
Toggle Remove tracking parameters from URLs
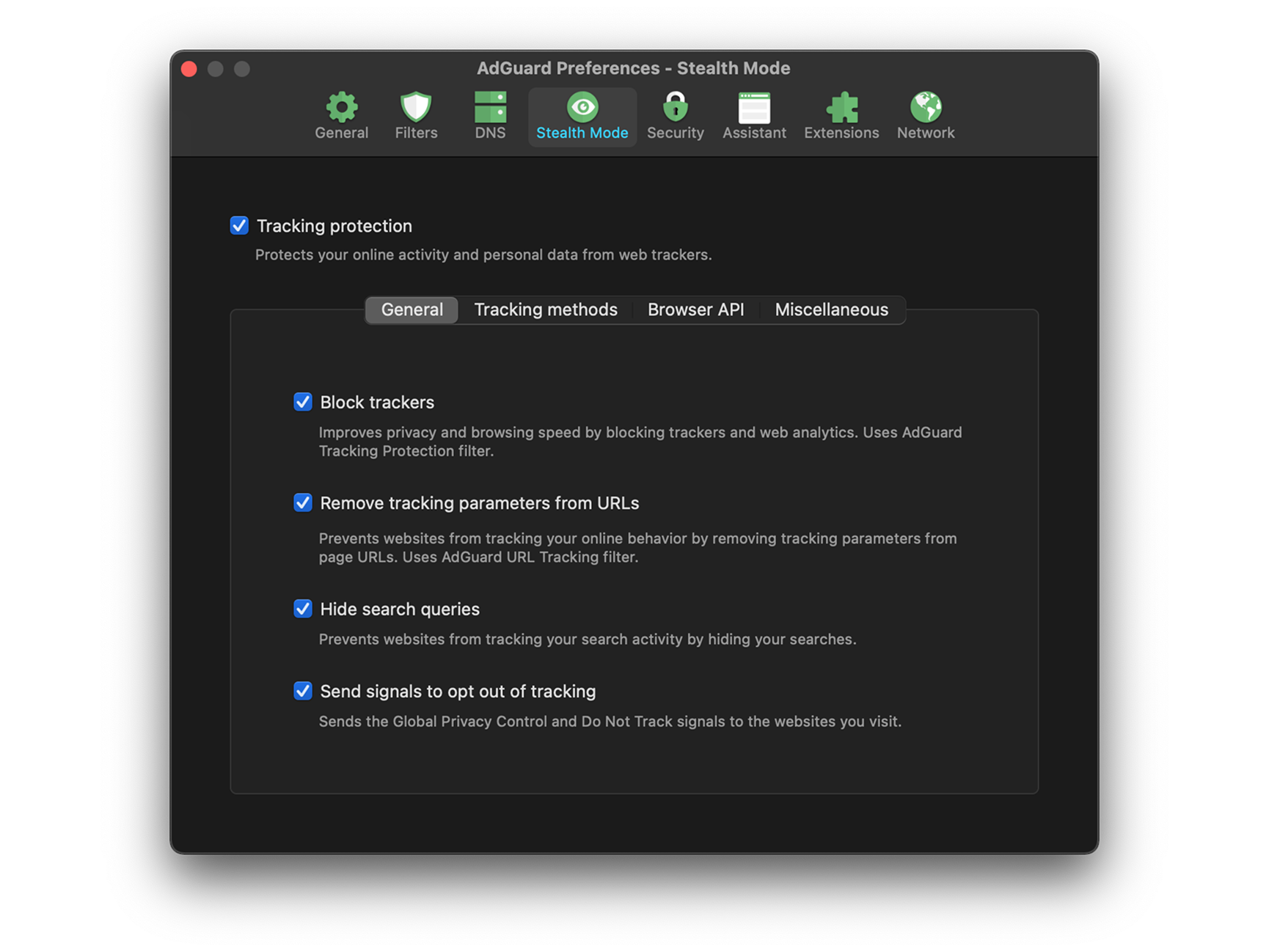303,502
